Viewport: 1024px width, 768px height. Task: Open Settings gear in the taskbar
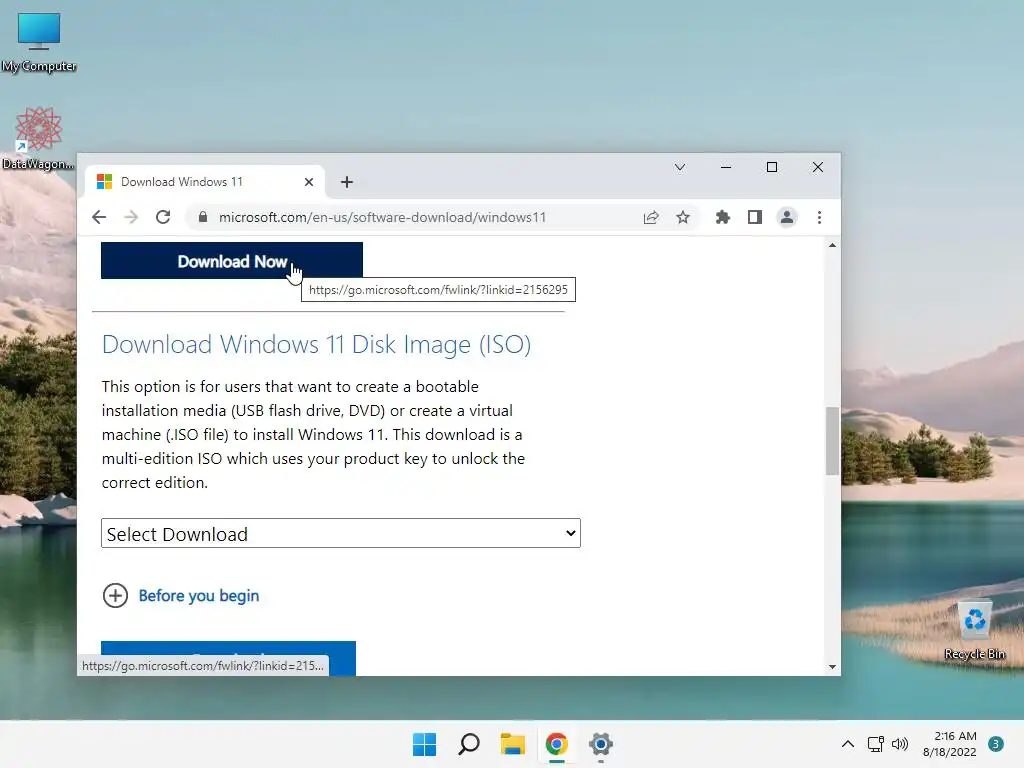point(601,744)
